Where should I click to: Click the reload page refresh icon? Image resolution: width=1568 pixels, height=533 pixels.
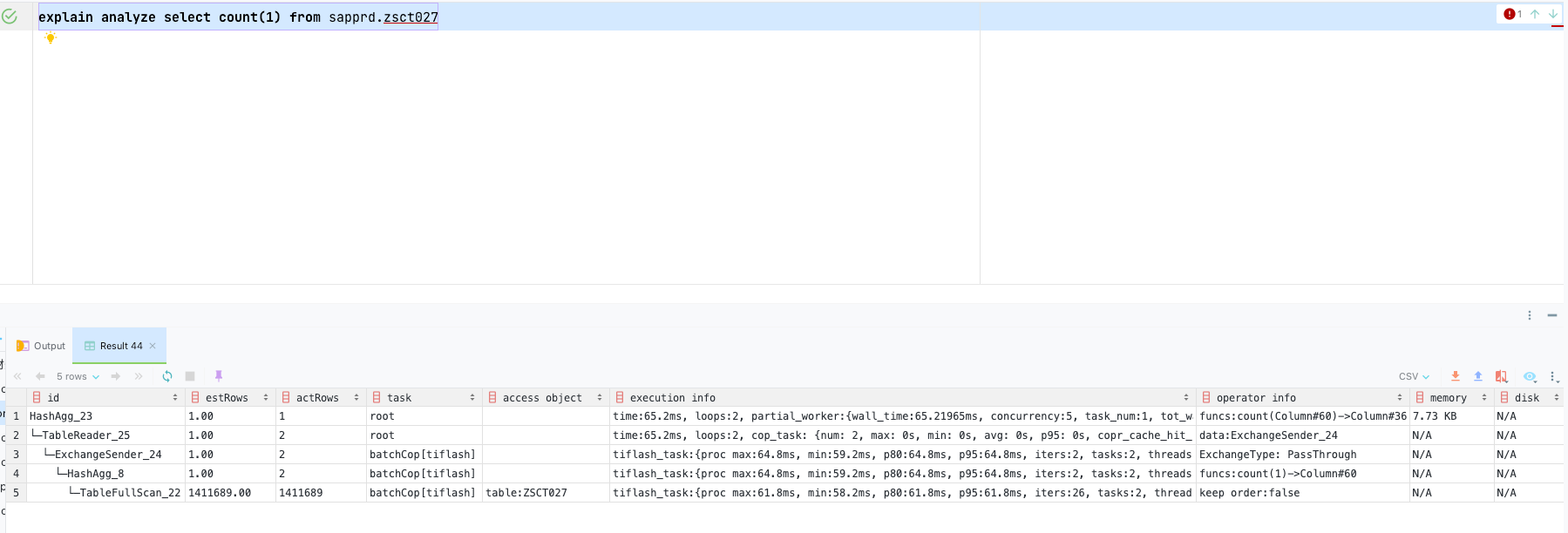click(x=167, y=376)
